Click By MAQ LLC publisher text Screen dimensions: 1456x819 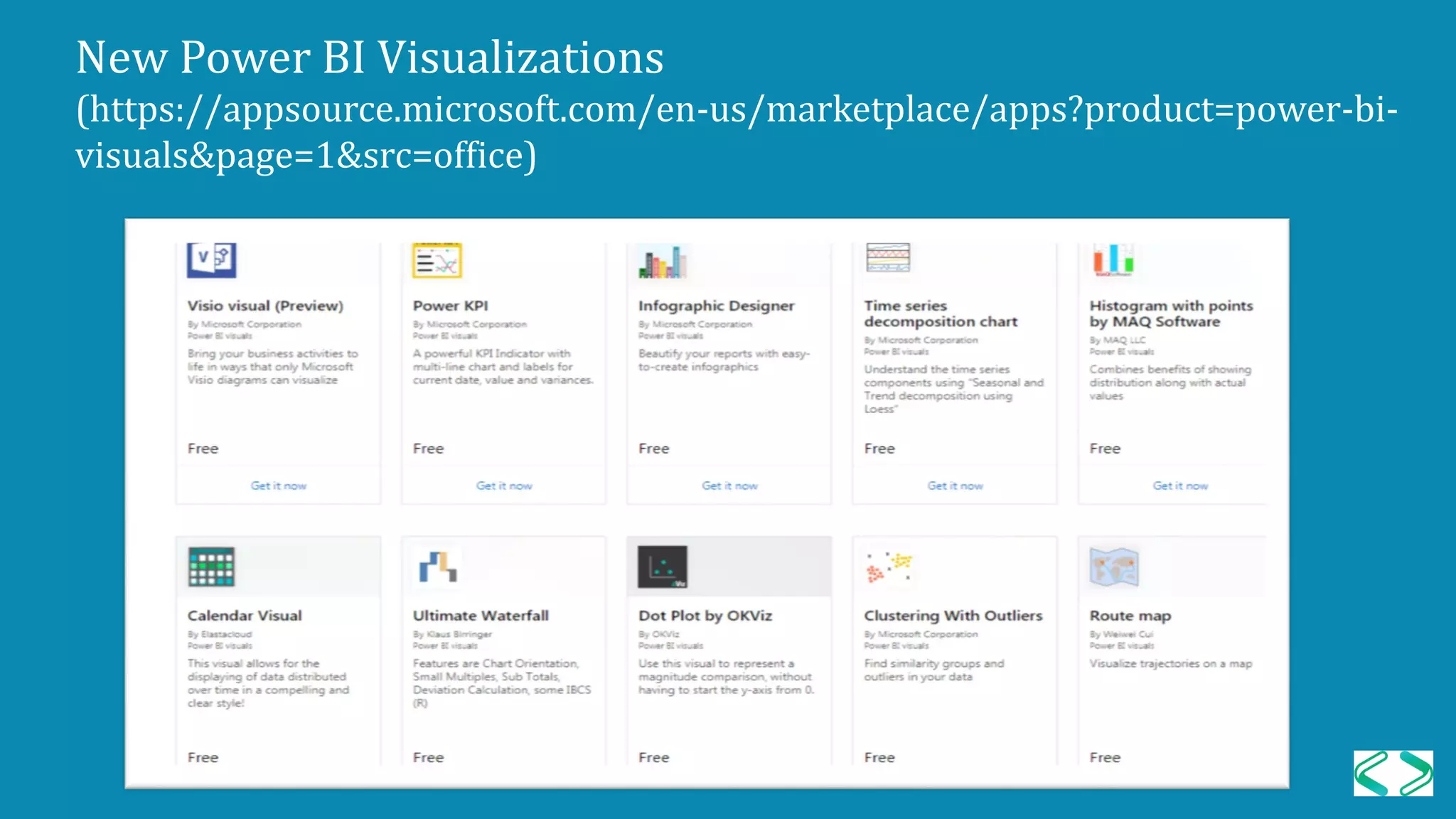coord(1118,340)
